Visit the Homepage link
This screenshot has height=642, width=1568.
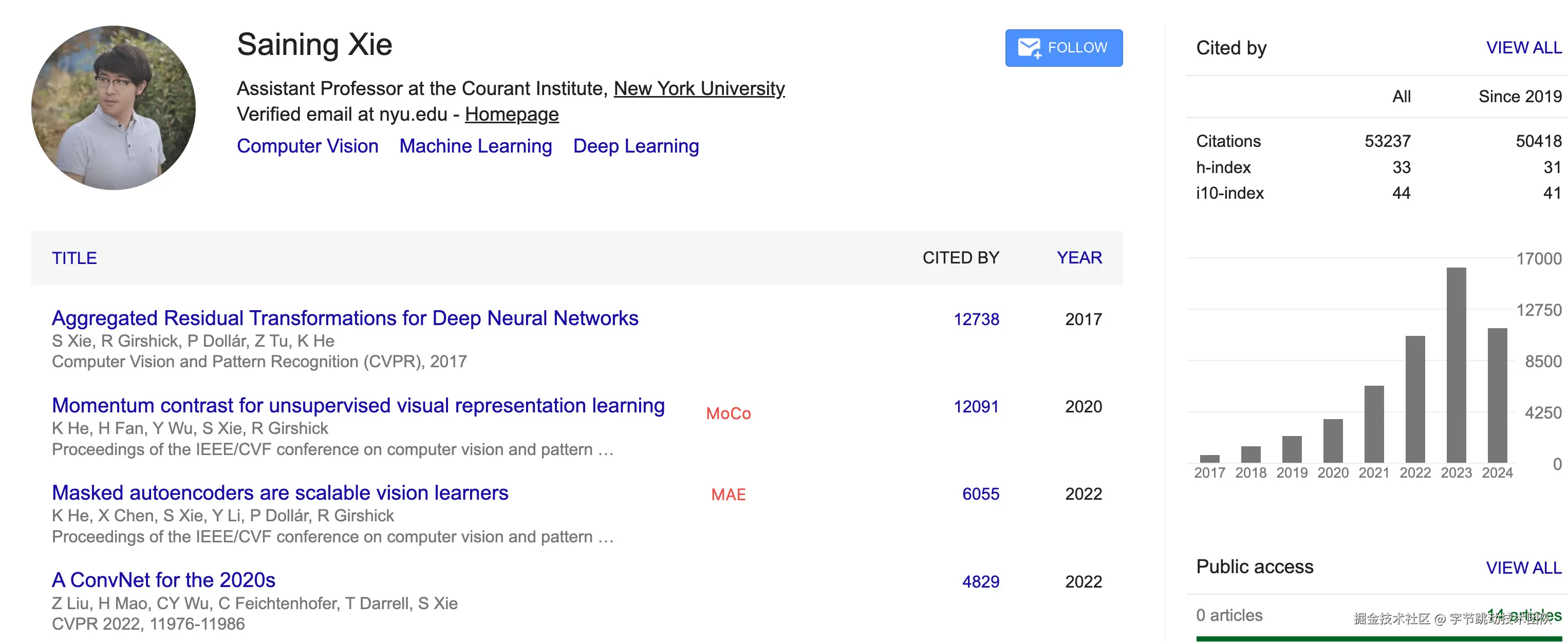click(511, 115)
